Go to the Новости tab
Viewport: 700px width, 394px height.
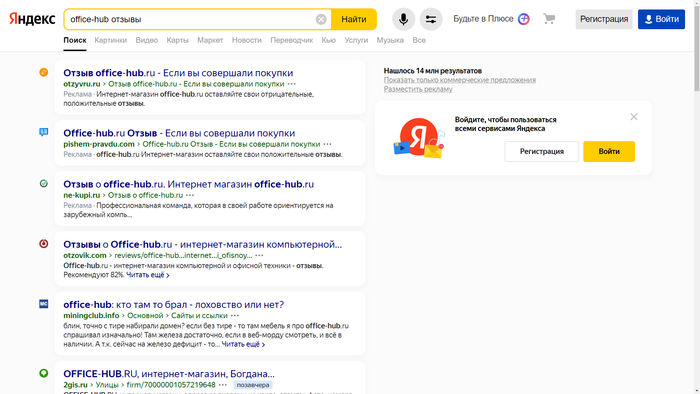(x=246, y=40)
